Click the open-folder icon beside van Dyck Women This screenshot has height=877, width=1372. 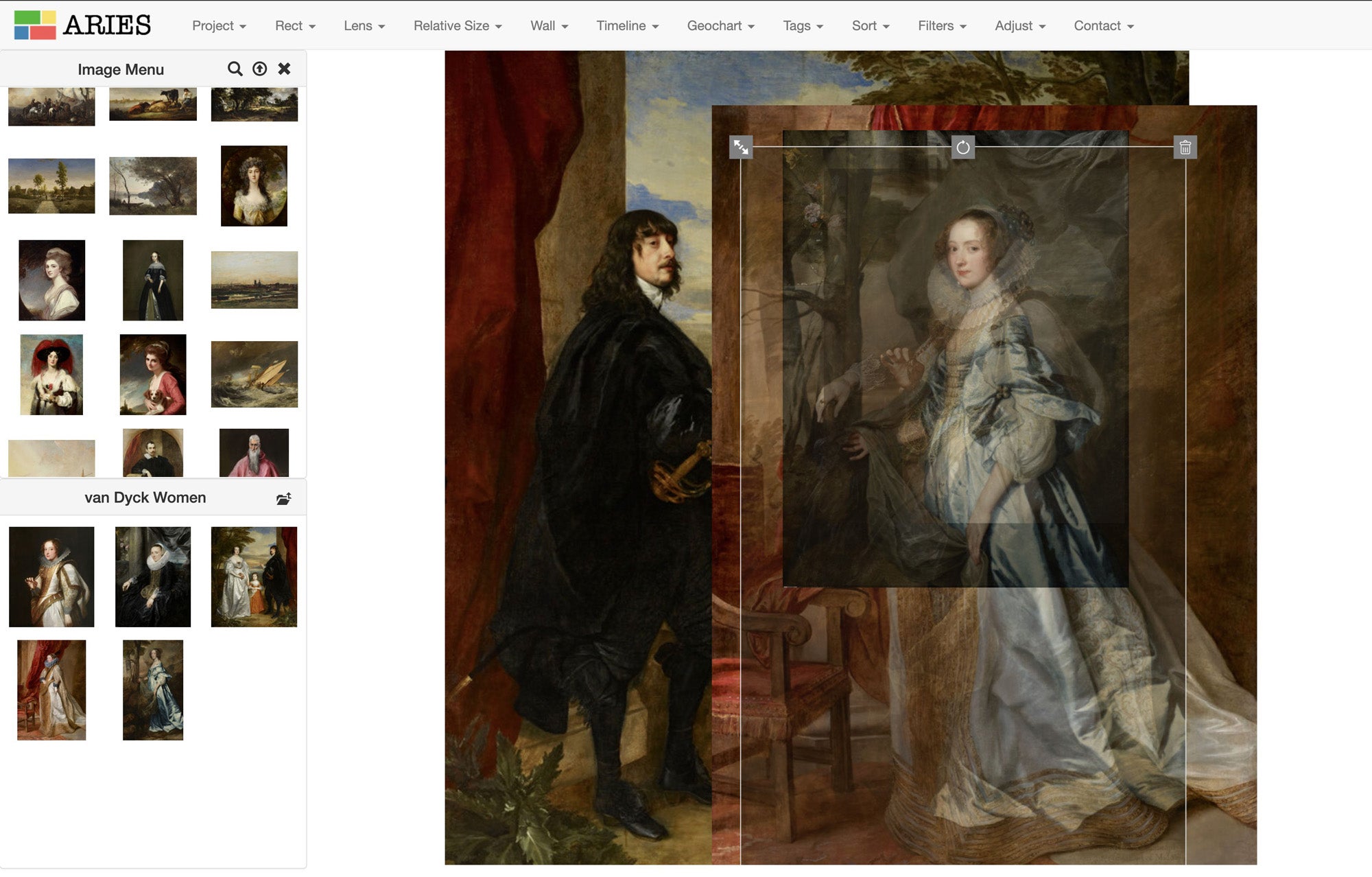283,498
